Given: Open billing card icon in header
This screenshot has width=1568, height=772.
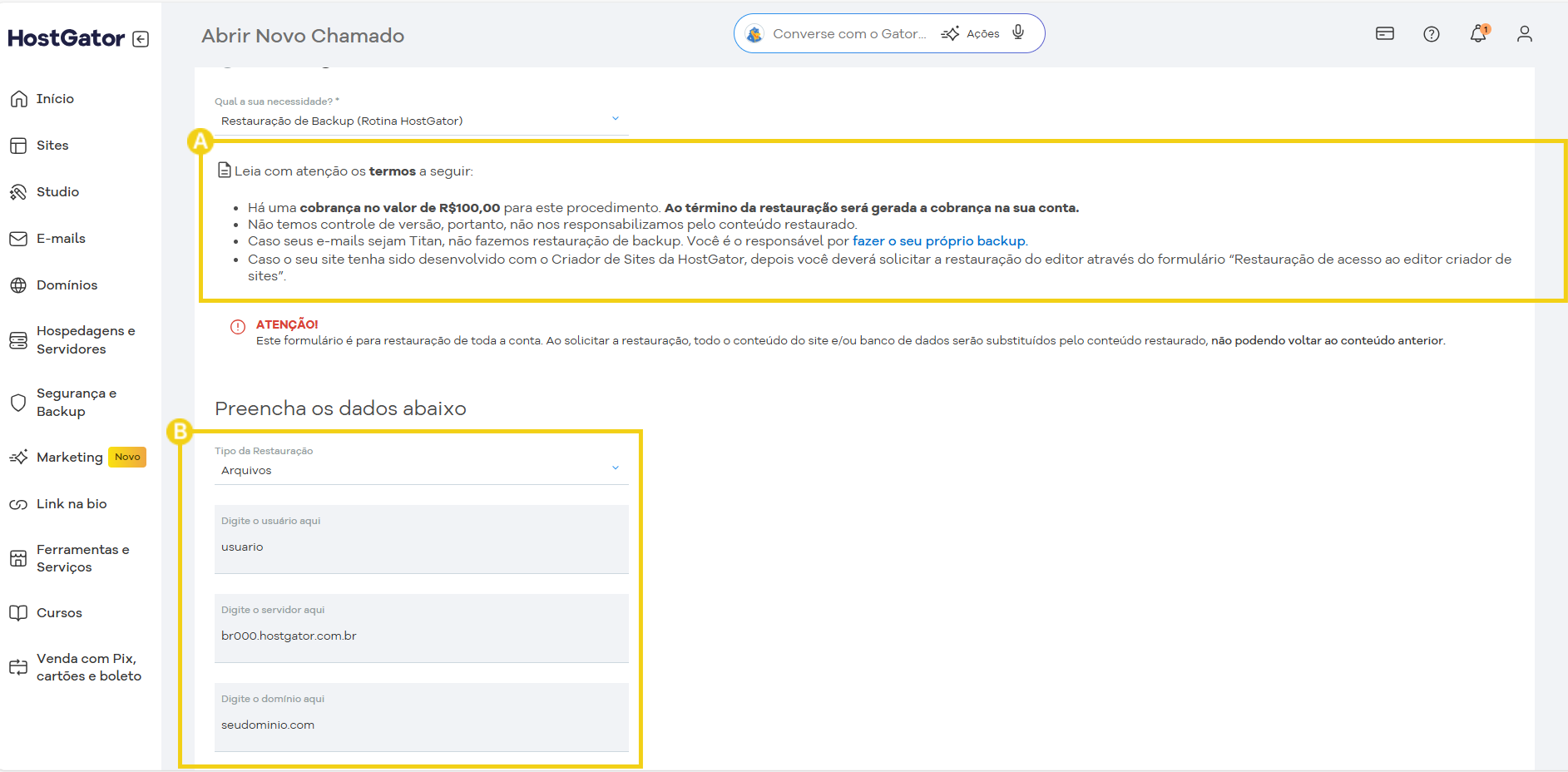Looking at the screenshot, I should pyautogui.click(x=1385, y=34).
